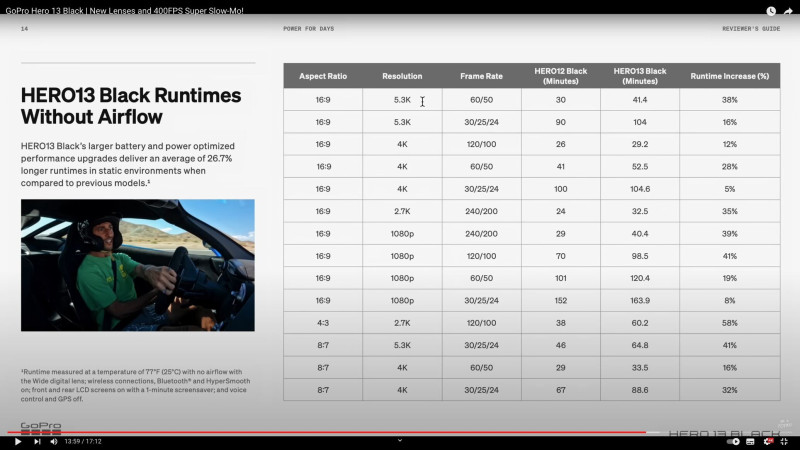800x450 pixels.
Task: Click the Runtime Increase (%) header
Action: [730, 76]
